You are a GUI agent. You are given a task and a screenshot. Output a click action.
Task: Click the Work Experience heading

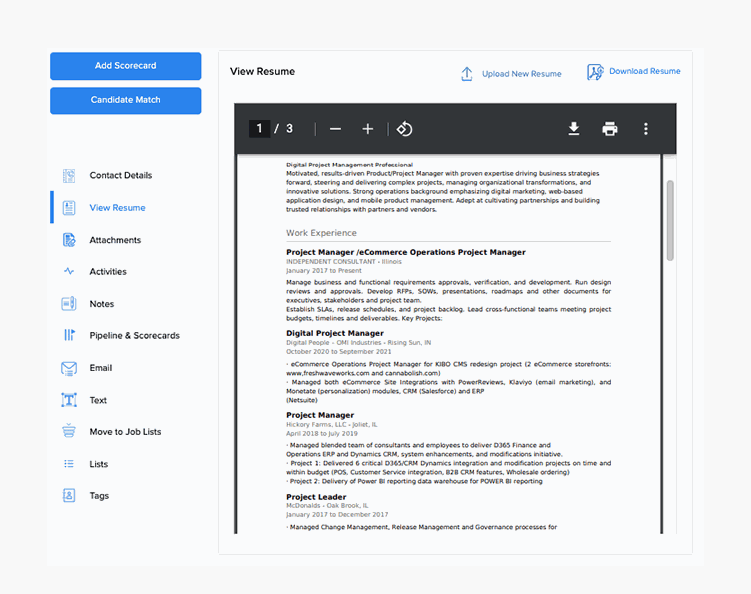[x=321, y=233]
